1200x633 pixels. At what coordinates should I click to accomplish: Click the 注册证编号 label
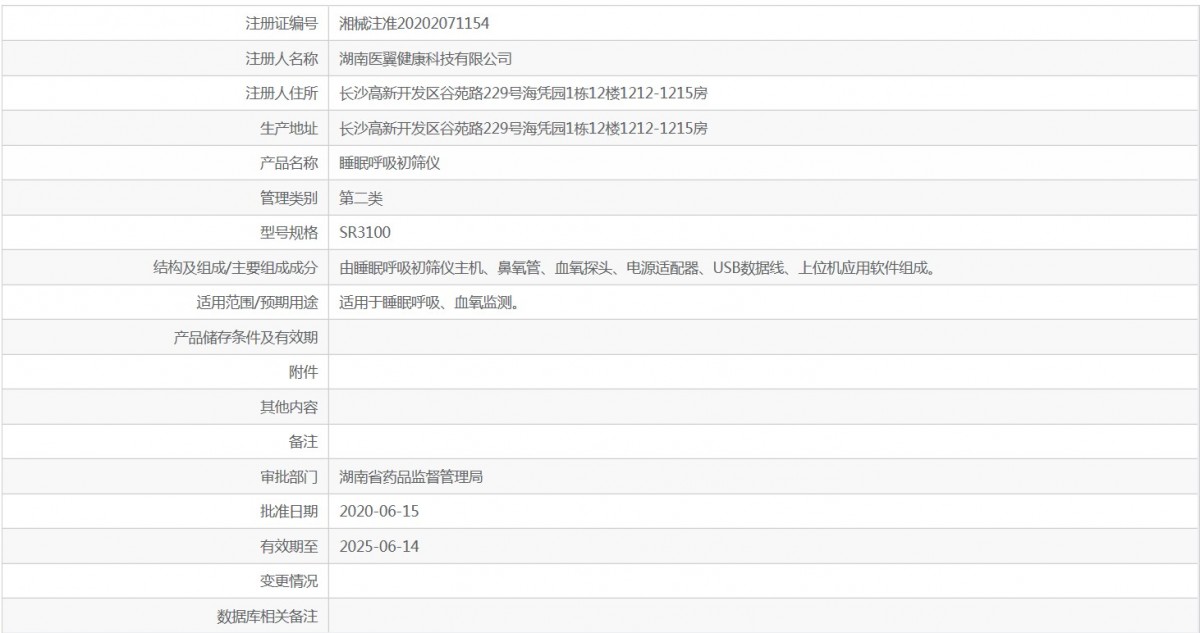282,22
